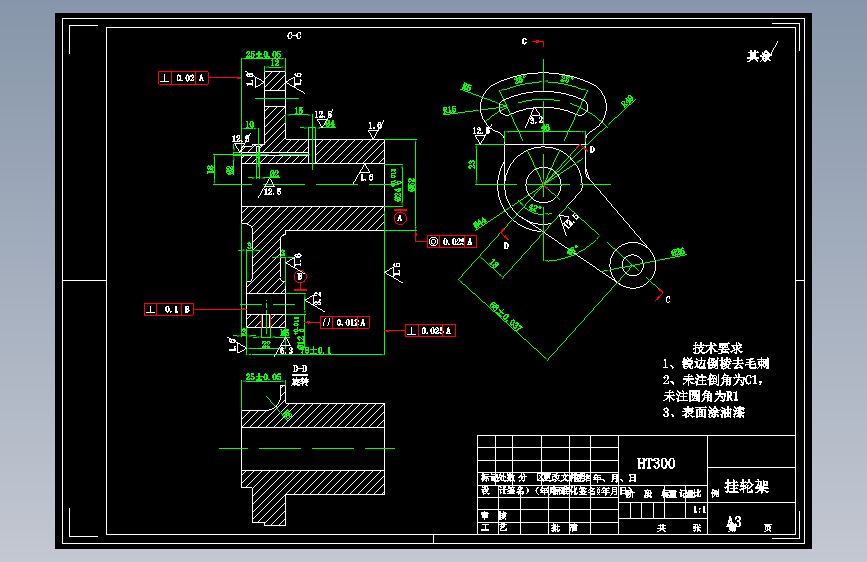The height and width of the screenshot is (562, 867).
Task: Select the 23 vertical dimension
Action: [x=472, y=164]
